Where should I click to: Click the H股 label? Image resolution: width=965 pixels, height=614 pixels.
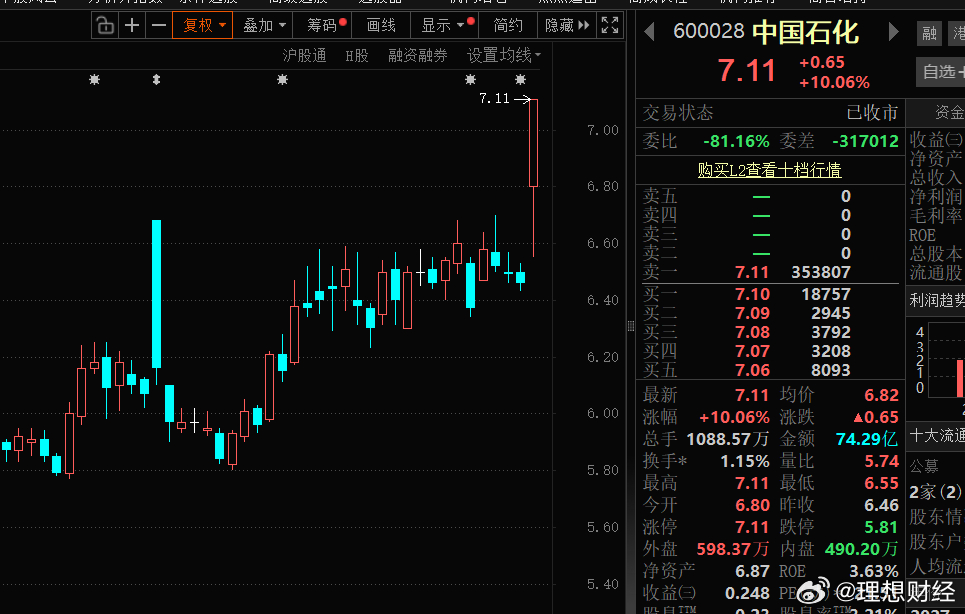(356, 56)
